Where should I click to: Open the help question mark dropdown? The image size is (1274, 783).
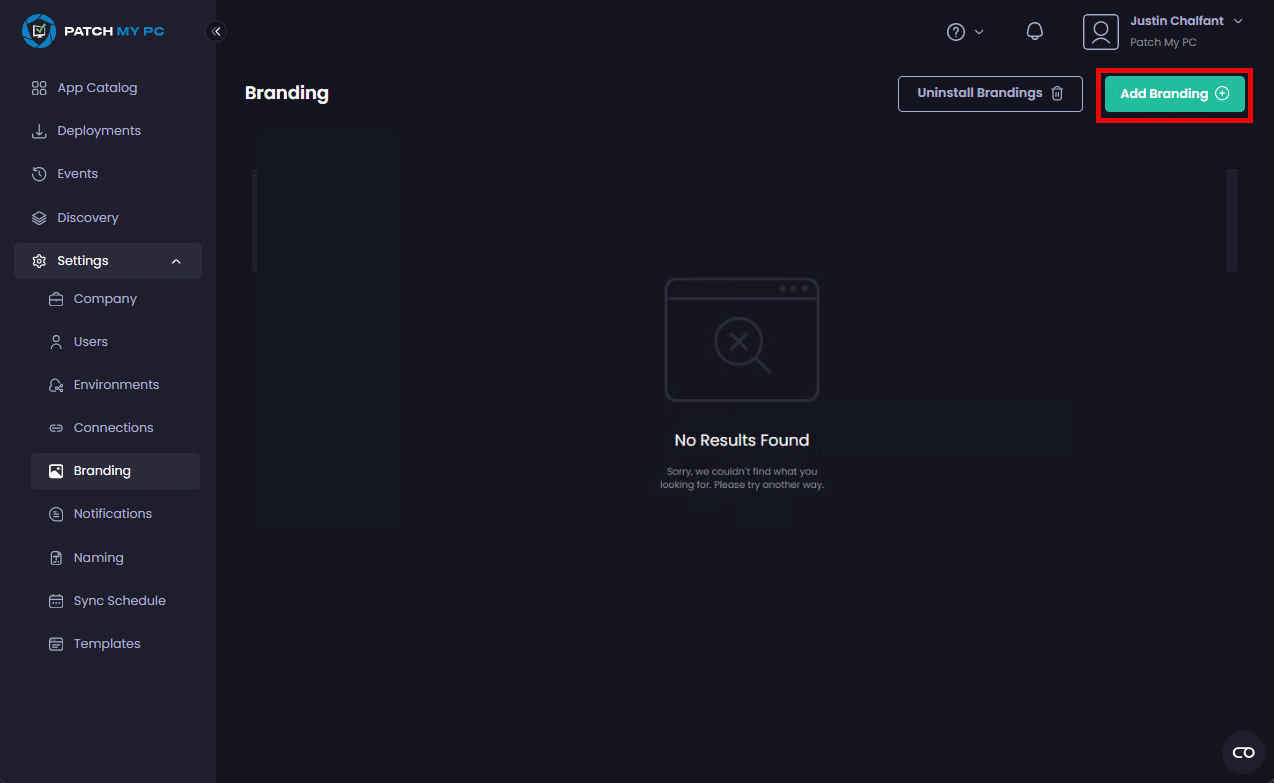965,32
